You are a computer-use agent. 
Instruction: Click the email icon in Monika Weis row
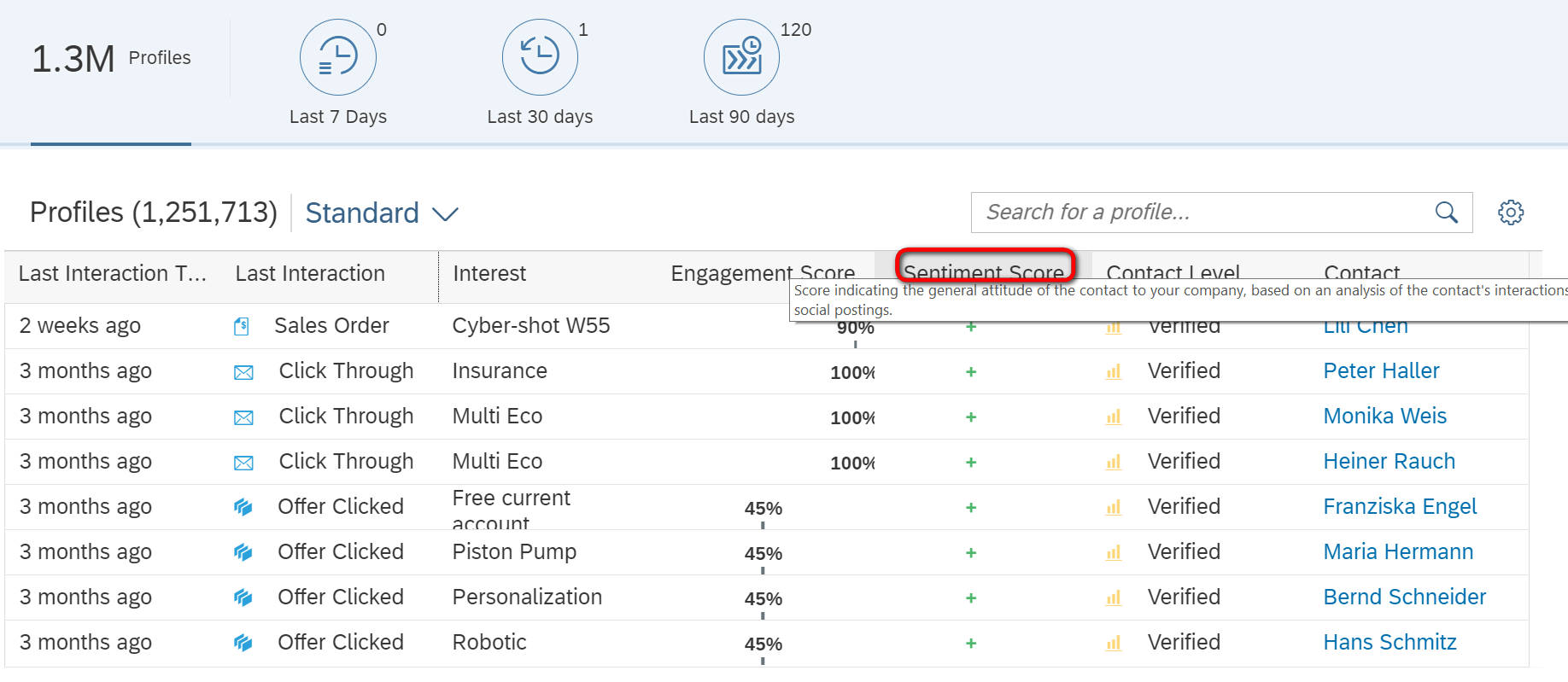tap(243, 417)
